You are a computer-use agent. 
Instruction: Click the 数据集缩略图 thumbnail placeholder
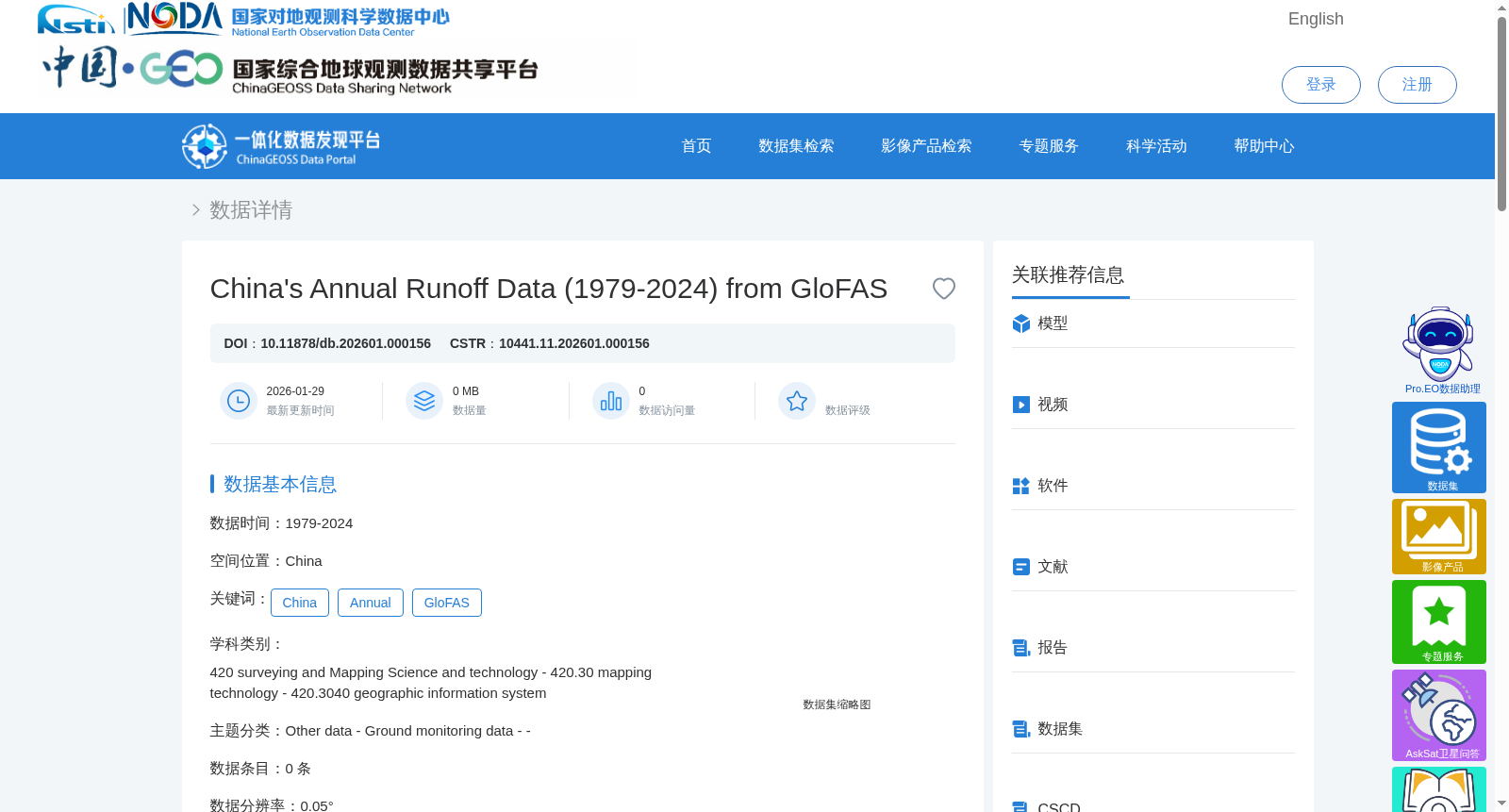tap(837, 704)
